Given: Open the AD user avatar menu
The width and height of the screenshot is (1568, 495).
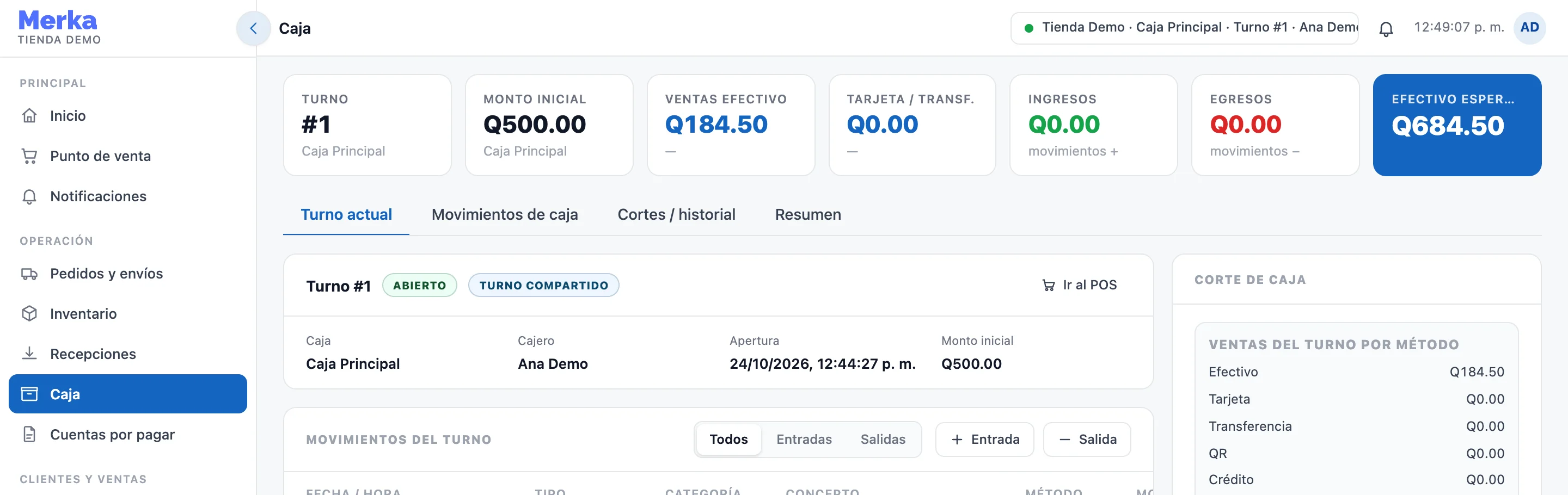Looking at the screenshot, I should 1529,28.
